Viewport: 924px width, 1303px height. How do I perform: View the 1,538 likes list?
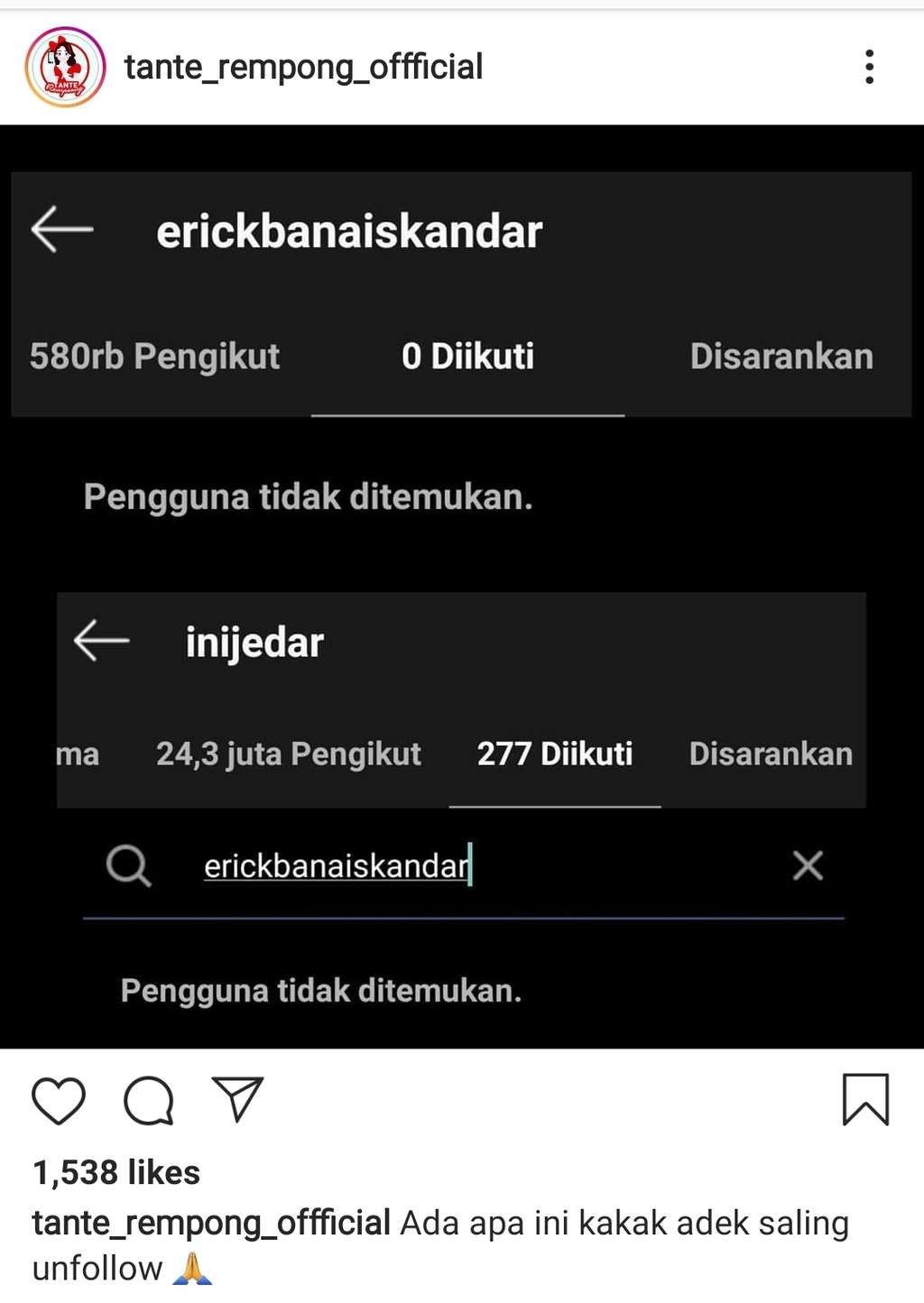(x=116, y=1172)
